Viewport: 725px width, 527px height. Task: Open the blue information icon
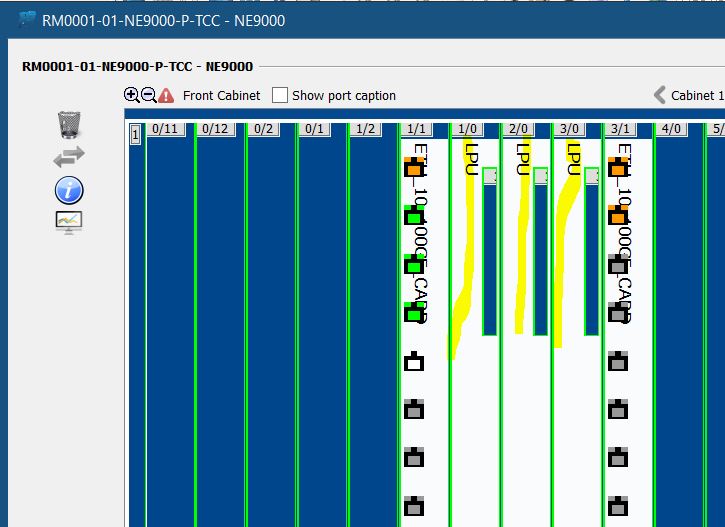[x=69, y=189]
